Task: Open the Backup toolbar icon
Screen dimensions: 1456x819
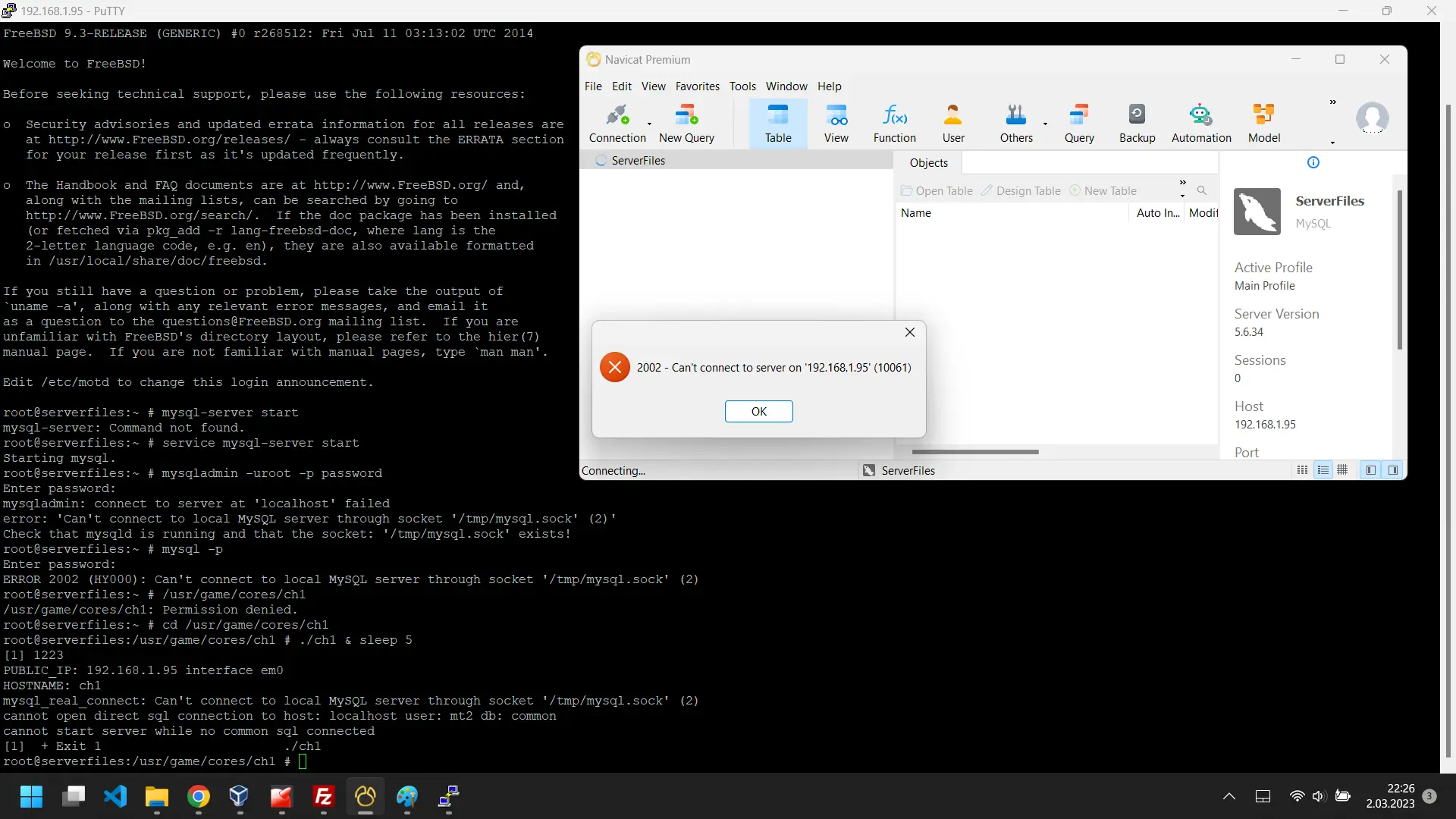Action: pyautogui.click(x=1137, y=124)
